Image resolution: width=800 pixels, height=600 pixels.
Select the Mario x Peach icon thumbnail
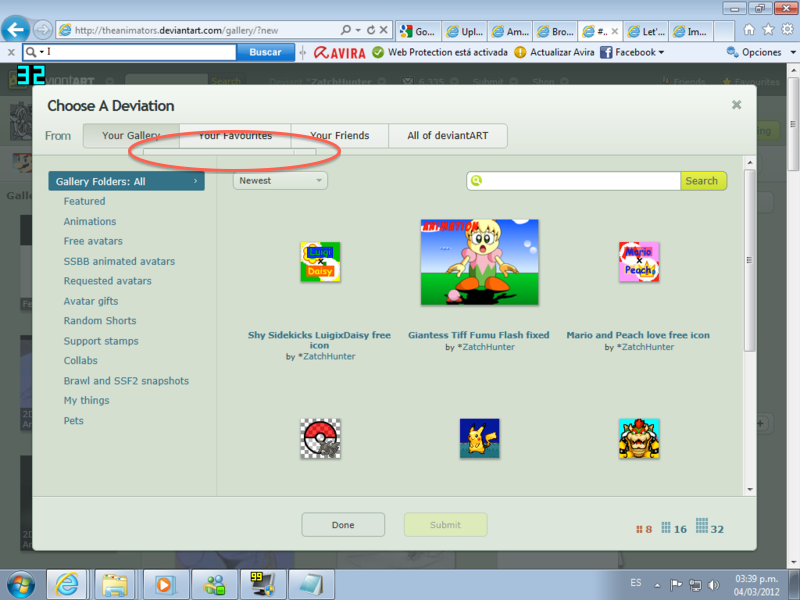click(x=639, y=262)
